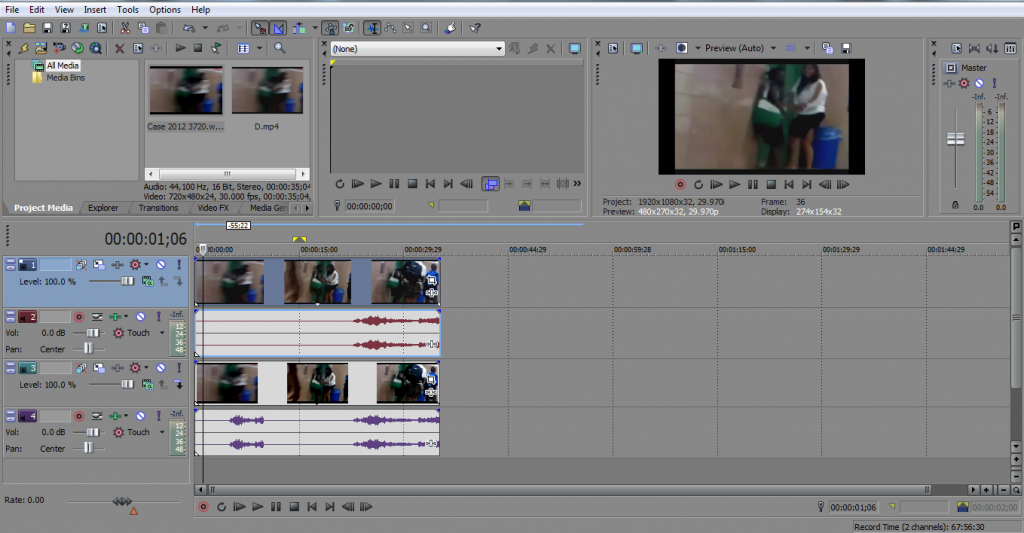Click the Search media magnifier icon
Image resolution: width=1024 pixels, height=533 pixels.
click(280, 48)
